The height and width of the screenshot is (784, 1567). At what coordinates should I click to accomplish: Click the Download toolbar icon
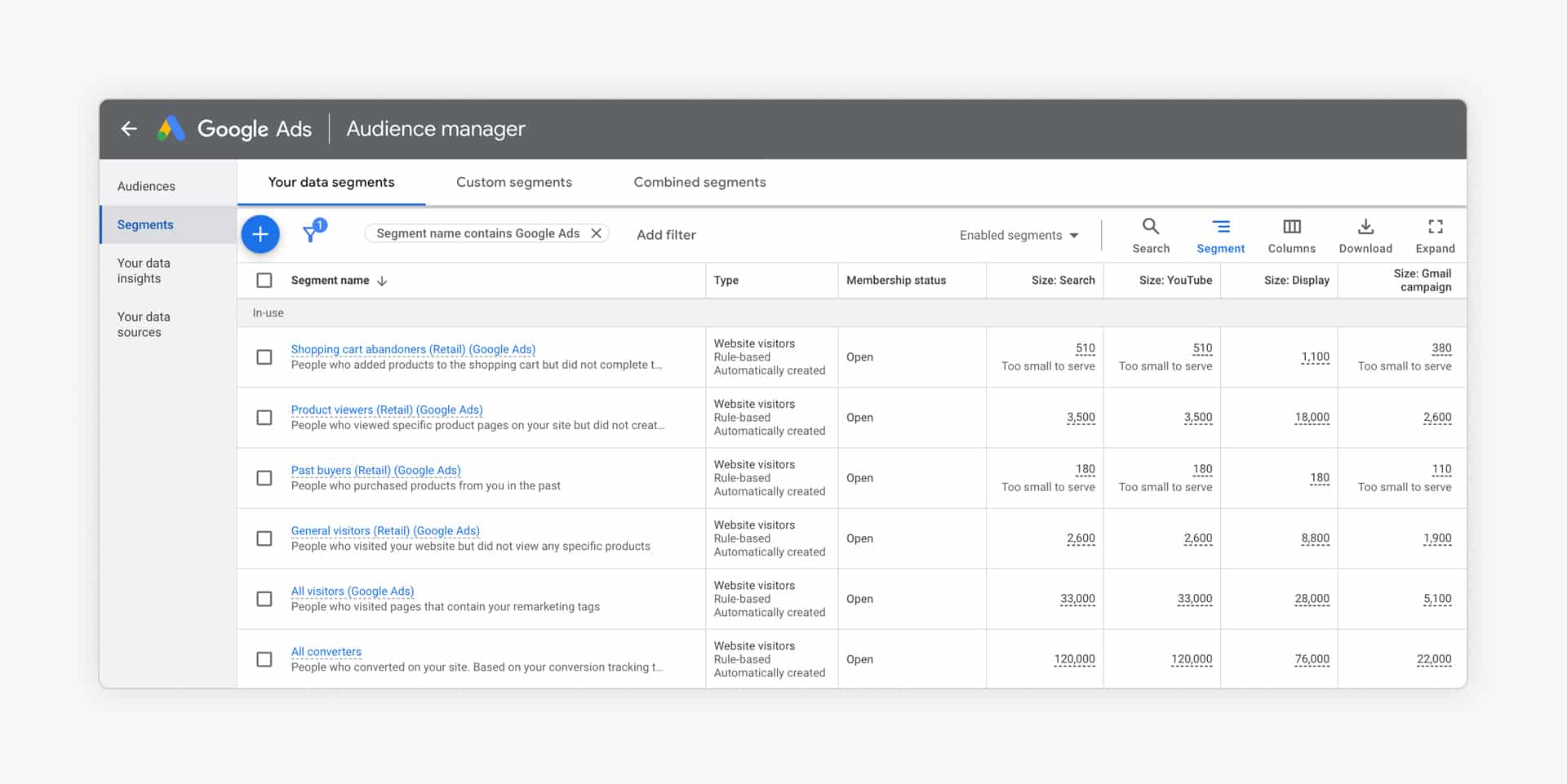pos(1365,236)
